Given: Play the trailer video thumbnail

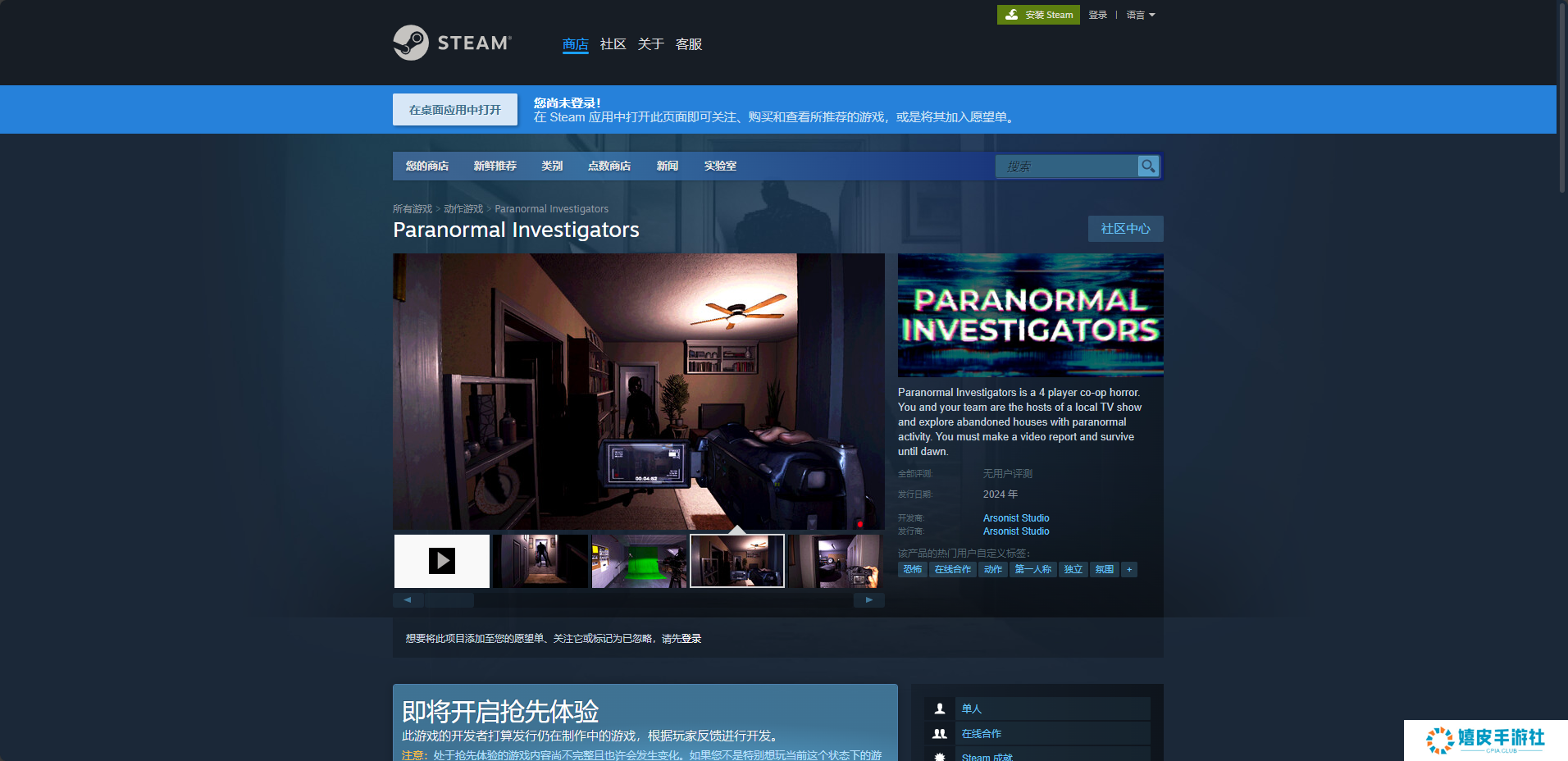Looking at the screenshot, I should (x=442, y=561).
